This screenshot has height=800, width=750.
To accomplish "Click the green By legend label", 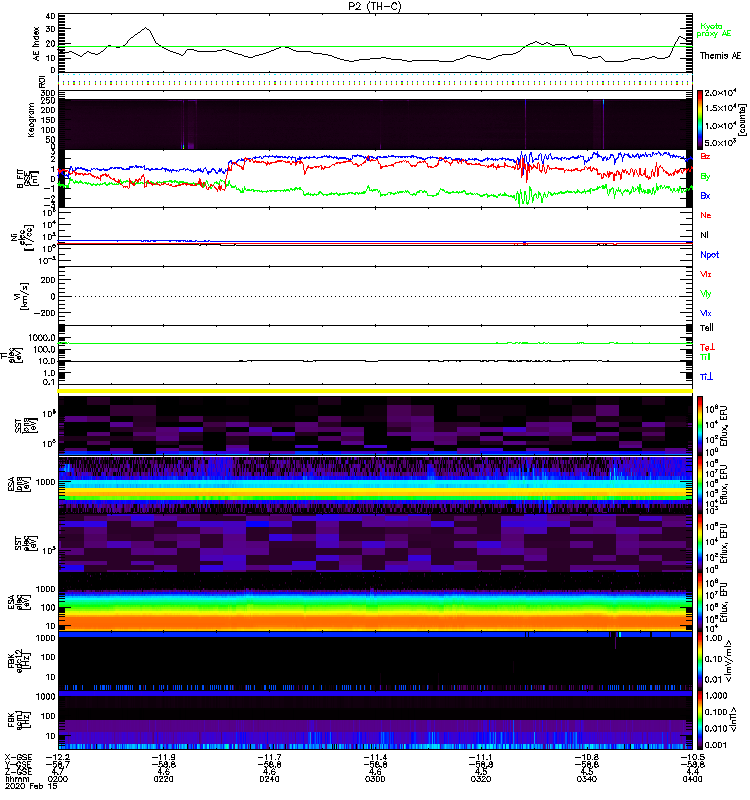I will tap(705, 177).
